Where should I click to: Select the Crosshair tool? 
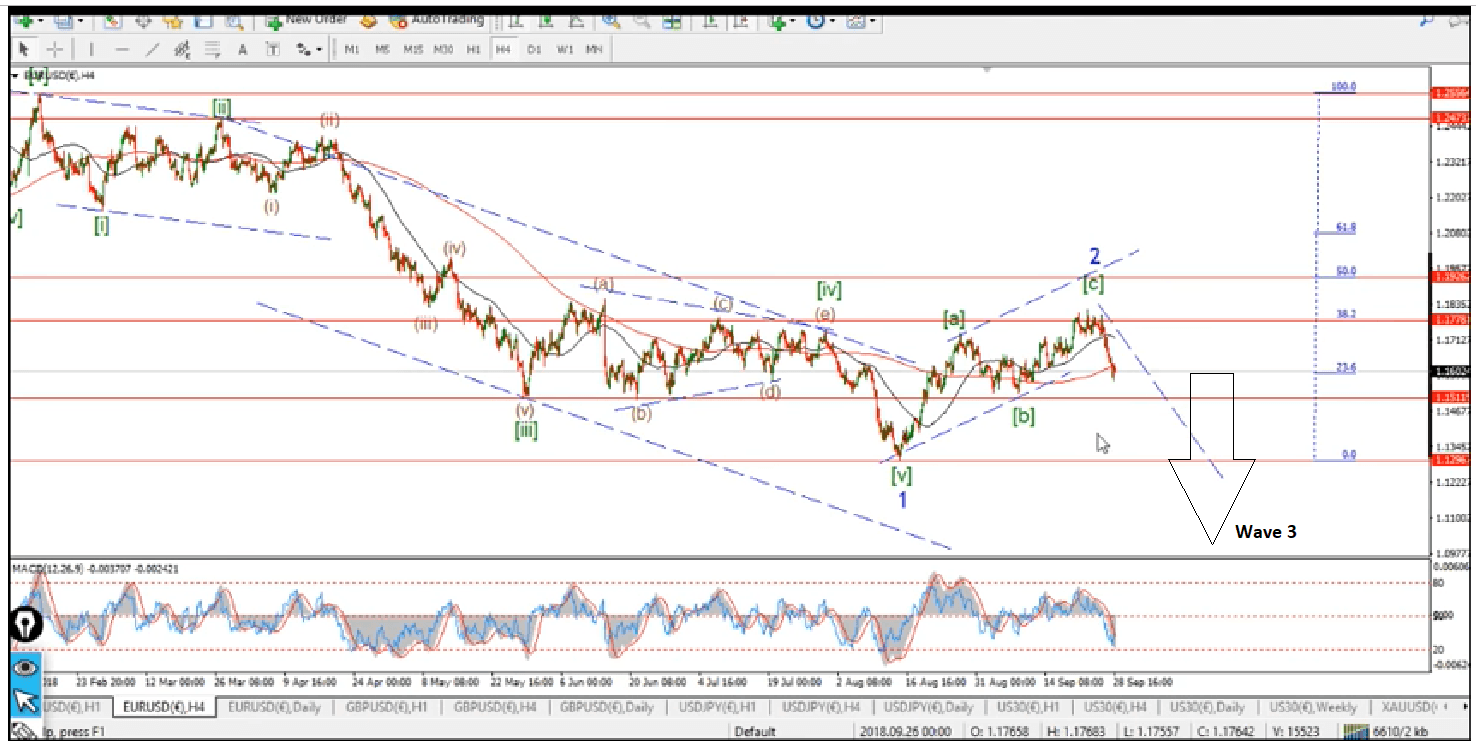coord(56,49)
